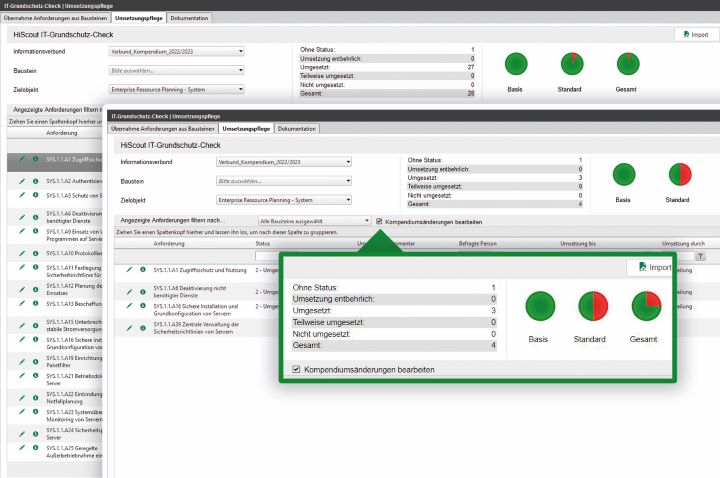Switch to Übernahme Anforderungen tab in front window

(163, 129)
